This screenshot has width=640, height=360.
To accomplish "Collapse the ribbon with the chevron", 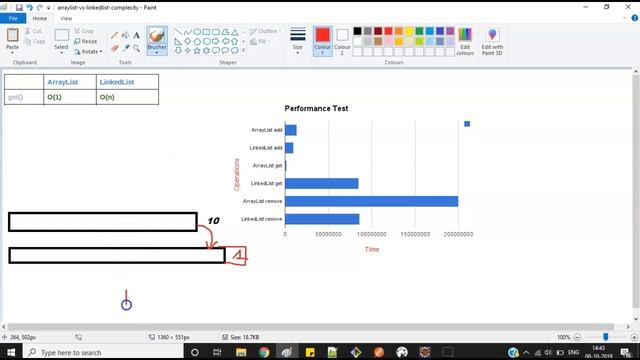I will 624,18.
